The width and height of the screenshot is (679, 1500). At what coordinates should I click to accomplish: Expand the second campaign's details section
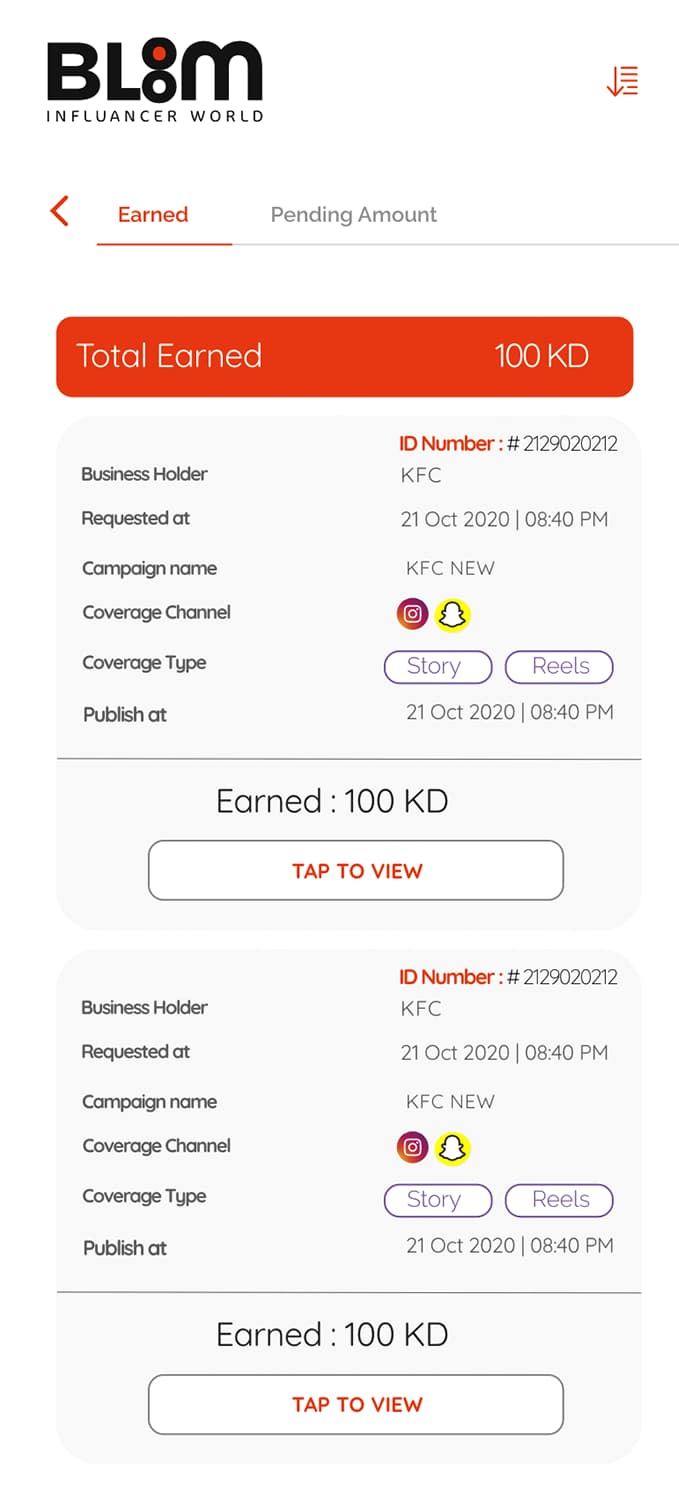pos(345,1113)
